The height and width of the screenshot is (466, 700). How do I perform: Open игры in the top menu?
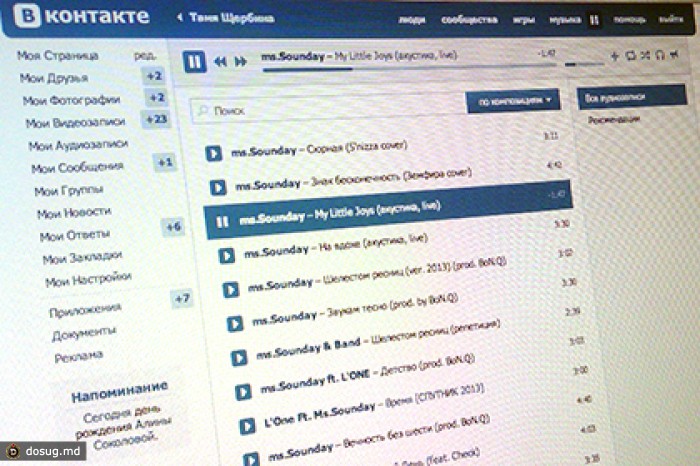click(x=524, y=20)
